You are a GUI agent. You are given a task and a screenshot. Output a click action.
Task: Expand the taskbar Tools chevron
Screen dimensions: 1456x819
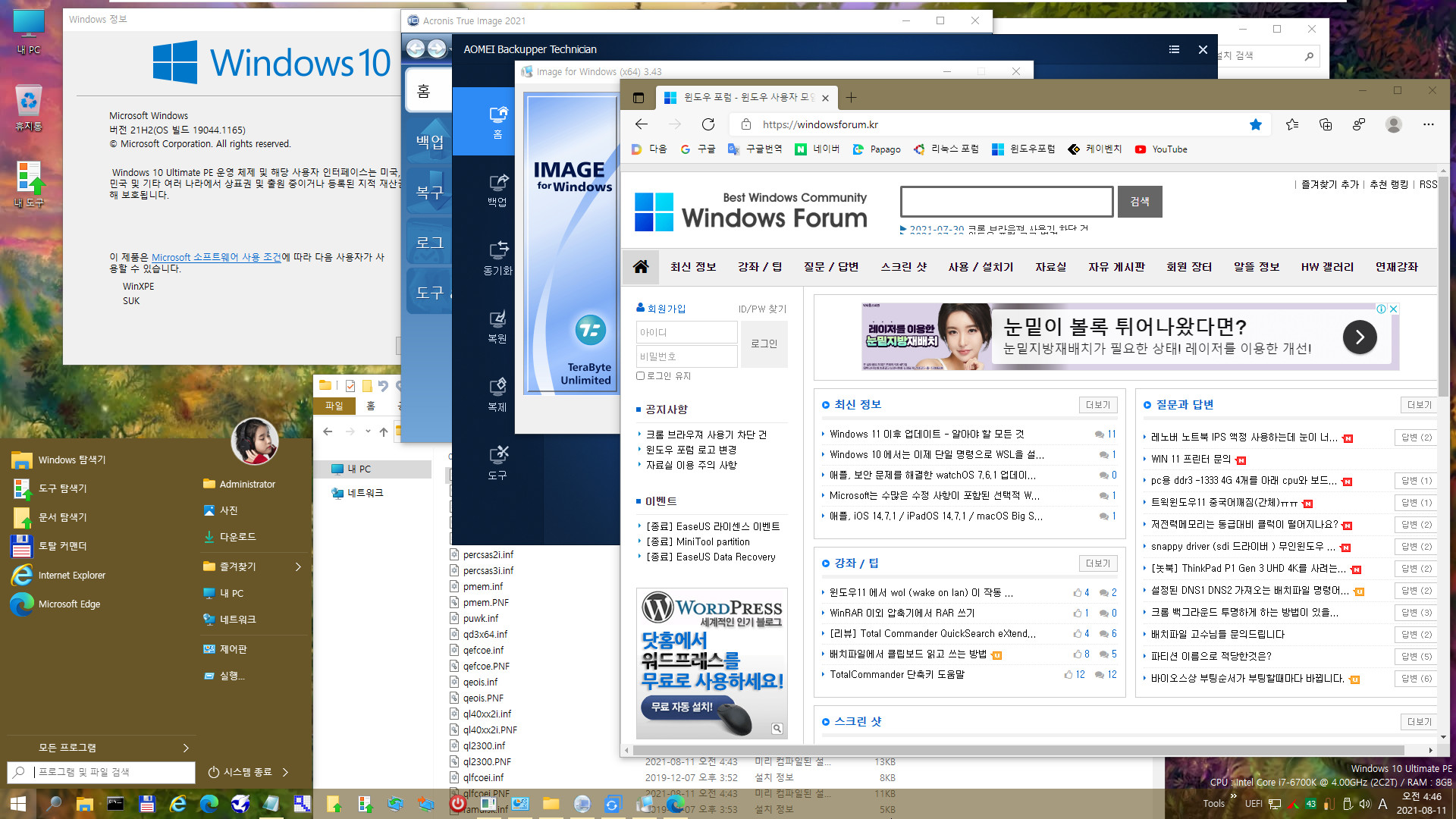pos(1234,795)
